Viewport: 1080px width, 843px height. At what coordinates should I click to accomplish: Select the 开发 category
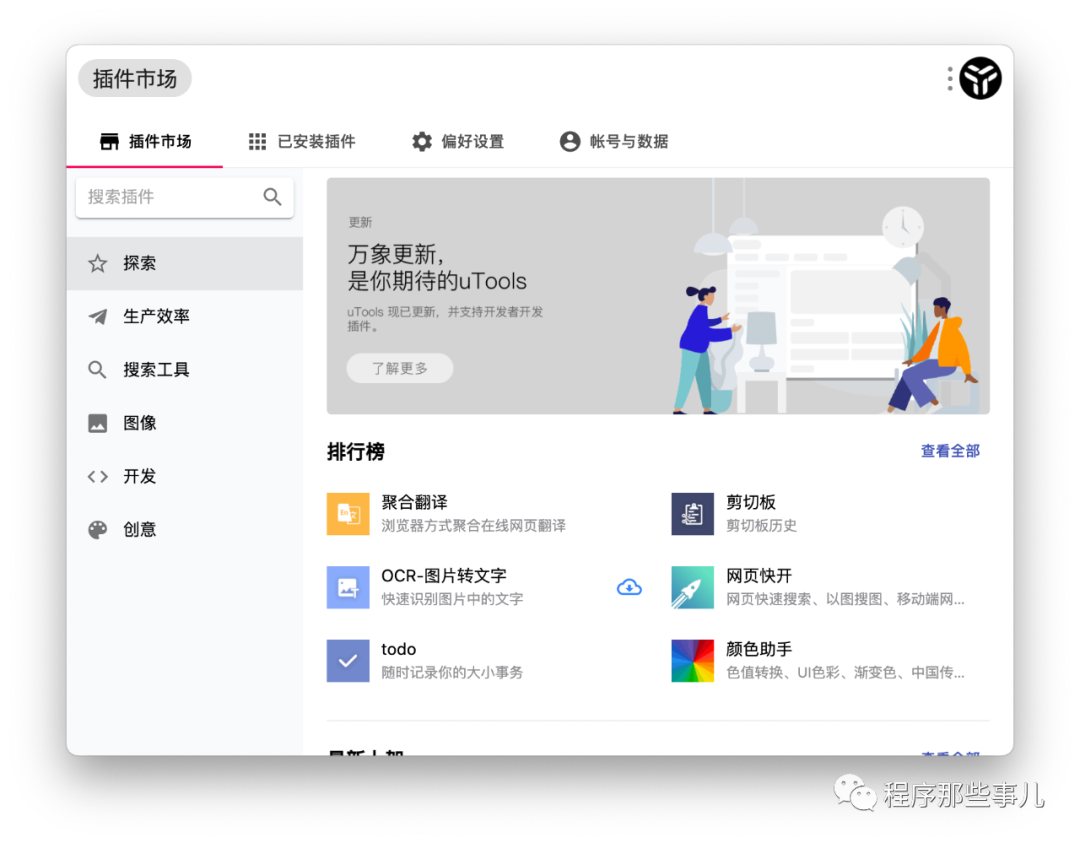(185, 477)
